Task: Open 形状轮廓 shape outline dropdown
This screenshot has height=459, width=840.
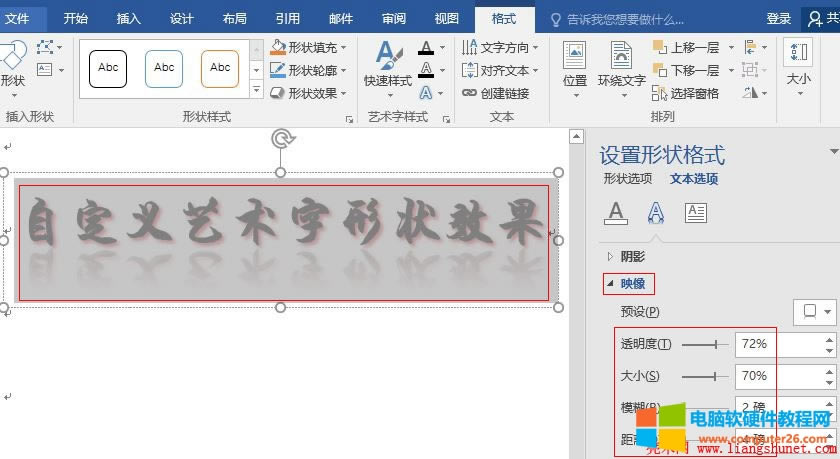Action: click(x=308, y=70)
